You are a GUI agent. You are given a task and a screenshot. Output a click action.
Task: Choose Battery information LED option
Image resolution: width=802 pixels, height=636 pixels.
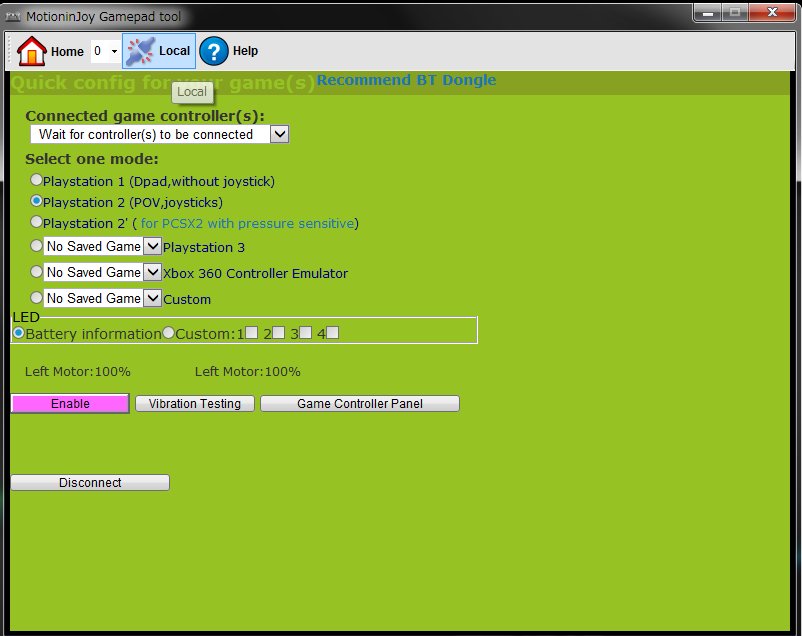pyautogui.click(x=19, y=333)
